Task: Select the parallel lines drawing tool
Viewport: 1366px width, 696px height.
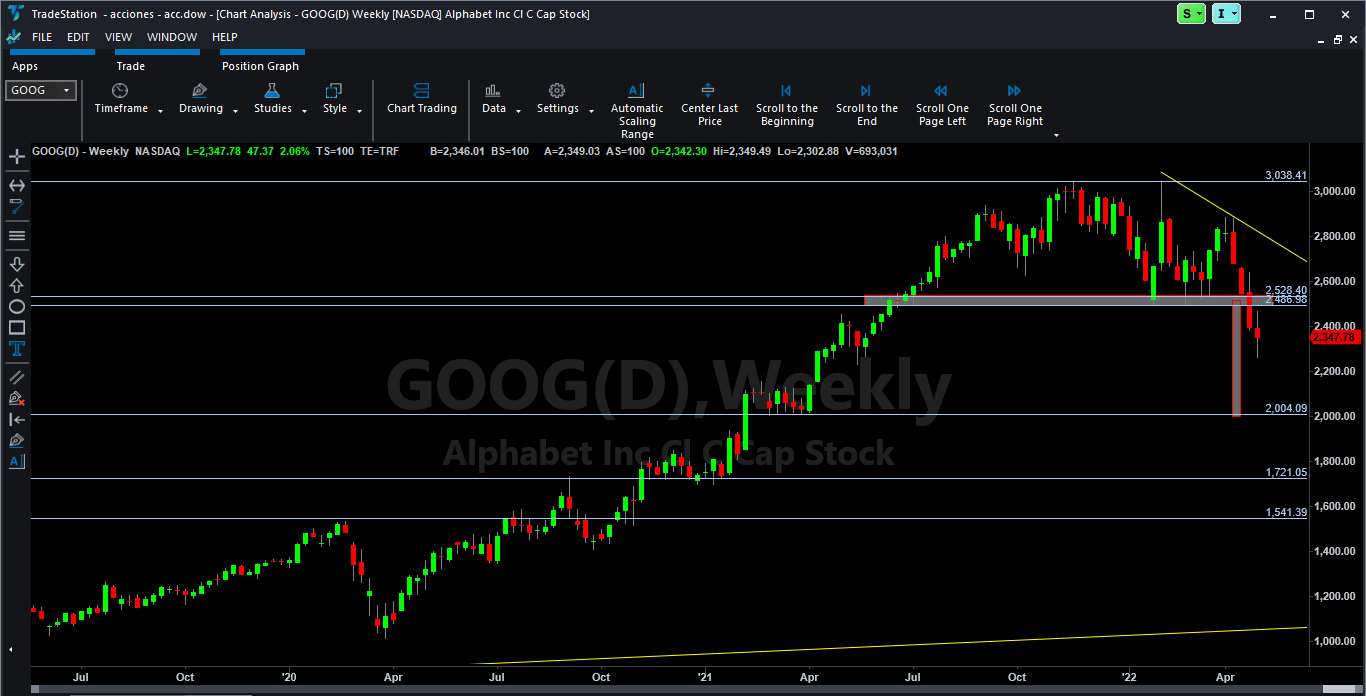Action: pyautogui.click(x=17, y=377)
